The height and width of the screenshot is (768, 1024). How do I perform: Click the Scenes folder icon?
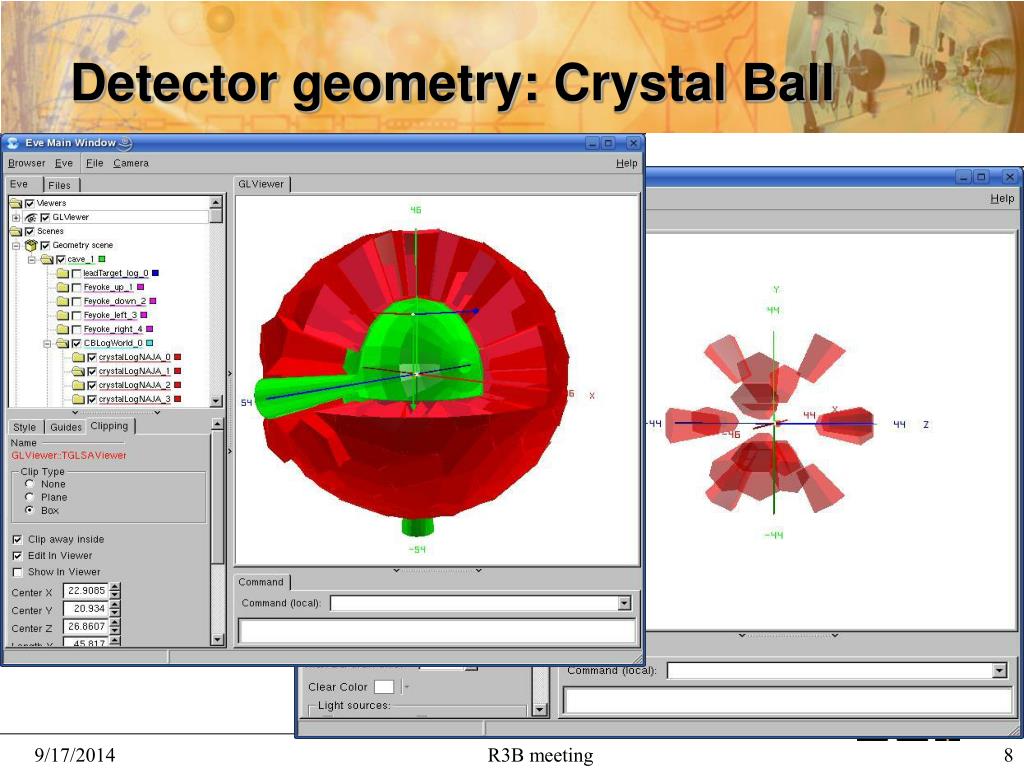click(15, 231)
